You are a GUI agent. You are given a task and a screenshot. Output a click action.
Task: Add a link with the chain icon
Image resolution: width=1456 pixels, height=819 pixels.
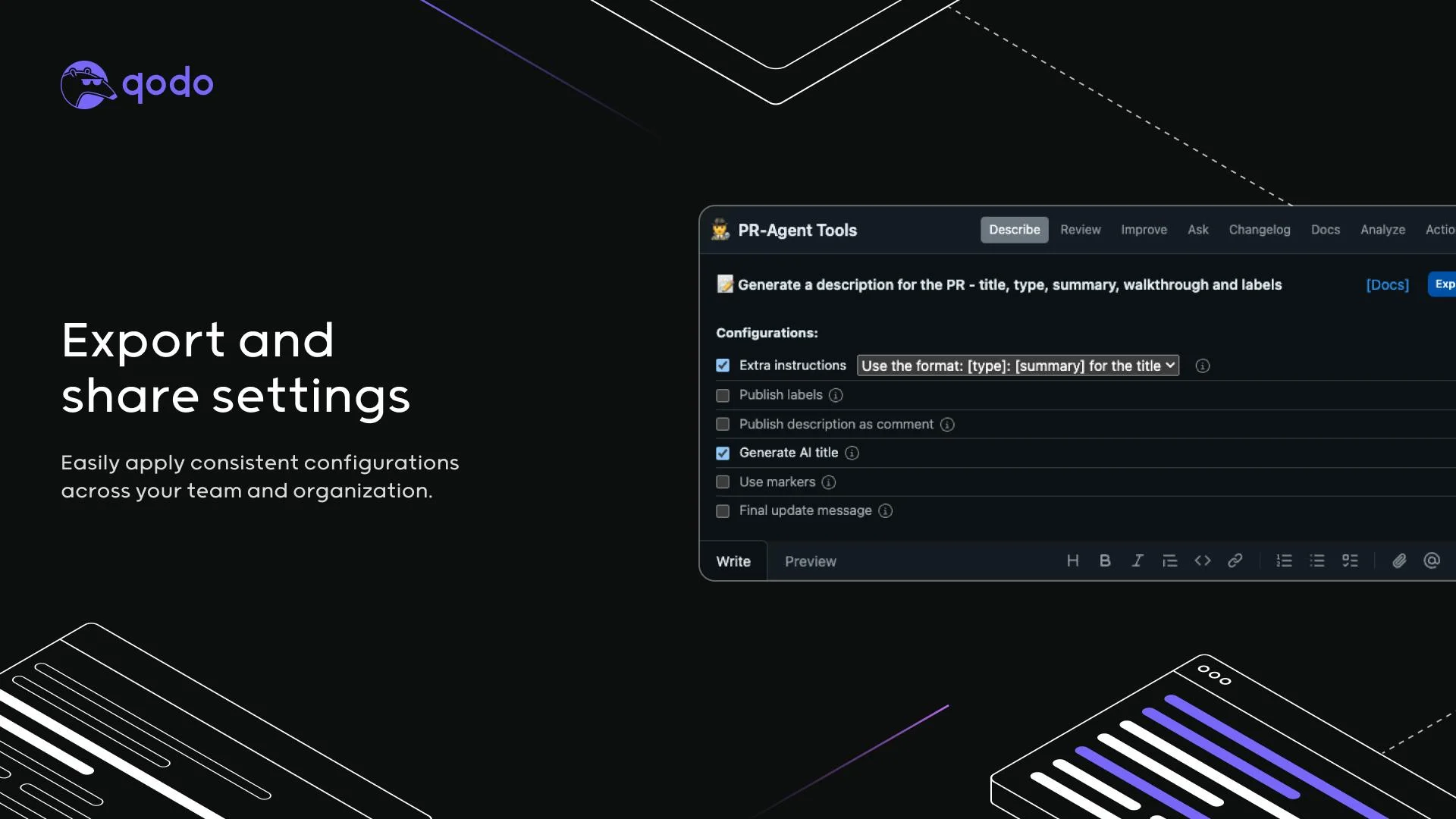[1235, 561]
